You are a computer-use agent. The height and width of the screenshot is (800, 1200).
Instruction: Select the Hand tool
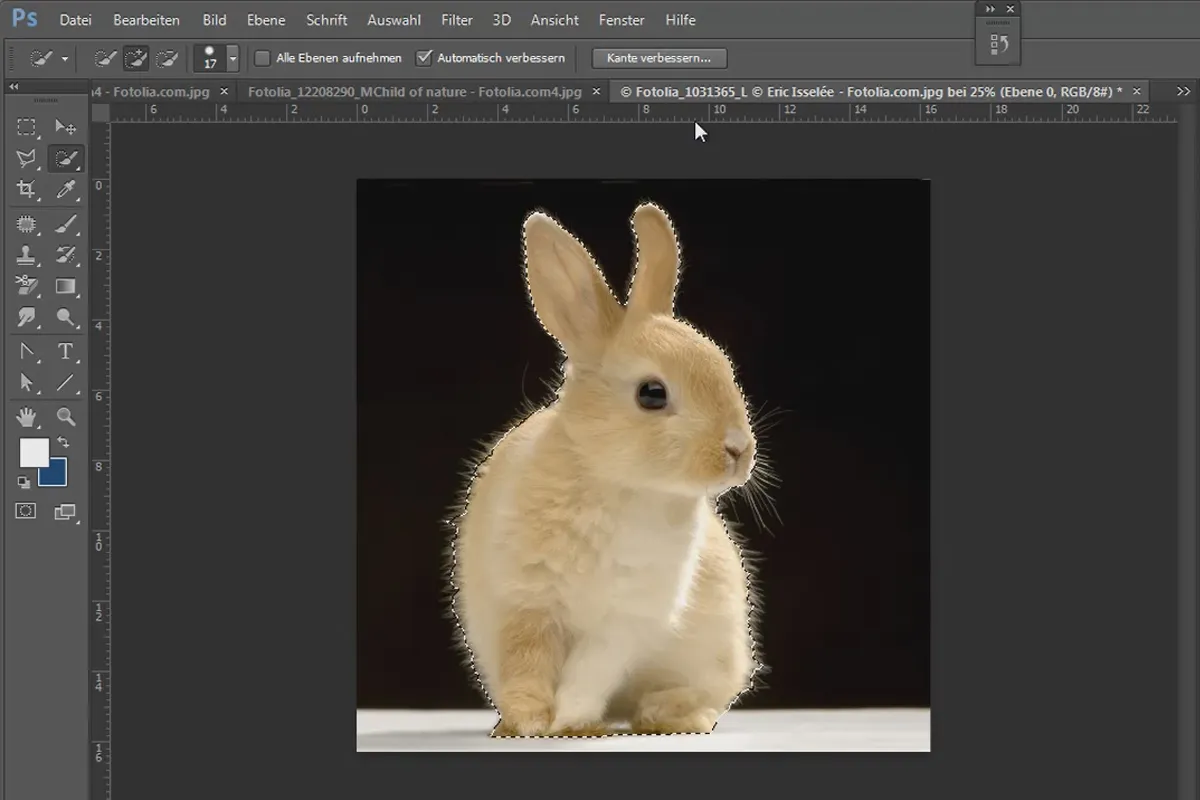(x=27, y=416)
